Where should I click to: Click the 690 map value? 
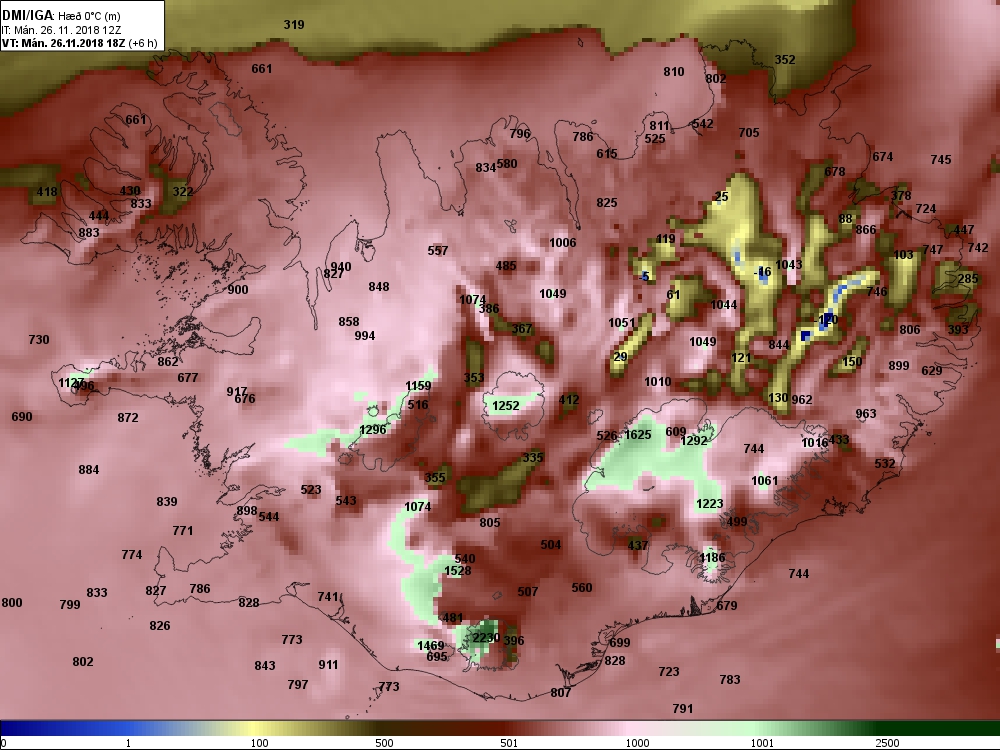[22, 417]
